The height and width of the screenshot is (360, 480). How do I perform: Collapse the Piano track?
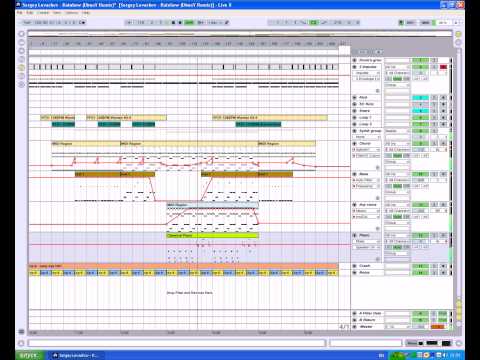tap(355, 235)
